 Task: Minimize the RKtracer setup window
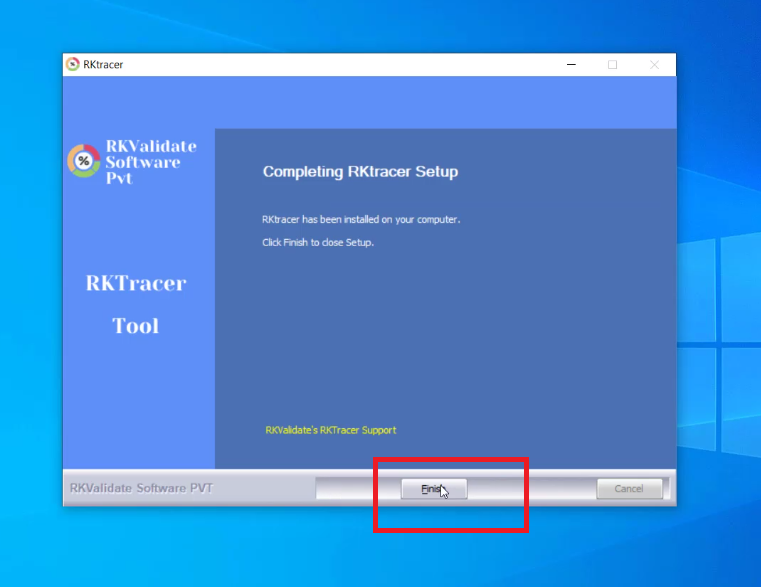(x=571, y=65)
